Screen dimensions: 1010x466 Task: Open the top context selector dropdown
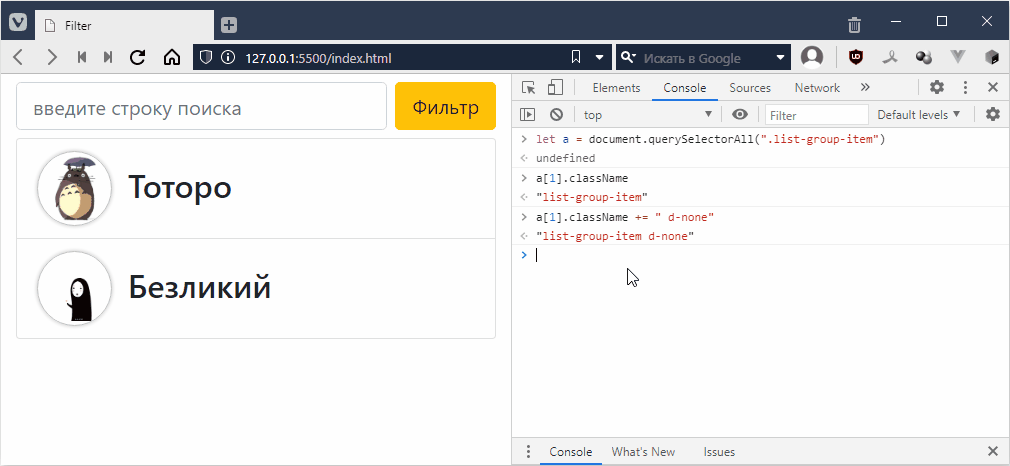click(x=647, y=115)
